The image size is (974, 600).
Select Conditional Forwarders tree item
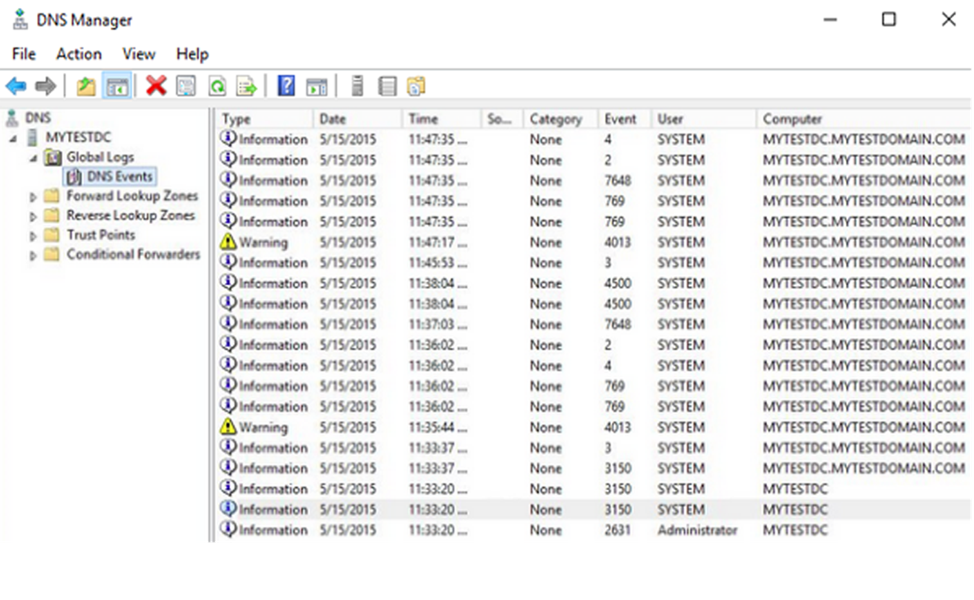click(x=134, y=254)
